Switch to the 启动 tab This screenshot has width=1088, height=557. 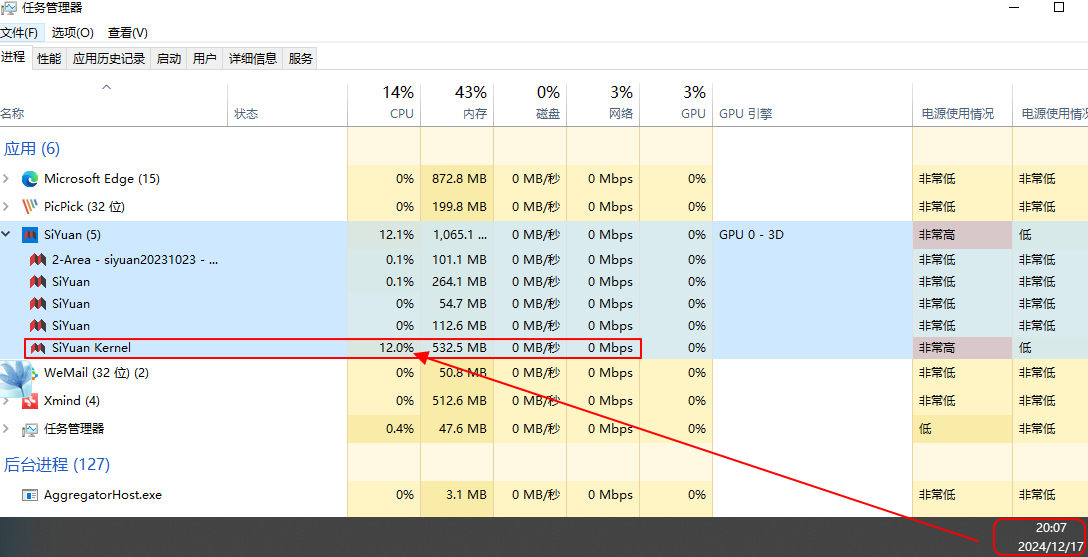tap(169, 58)
